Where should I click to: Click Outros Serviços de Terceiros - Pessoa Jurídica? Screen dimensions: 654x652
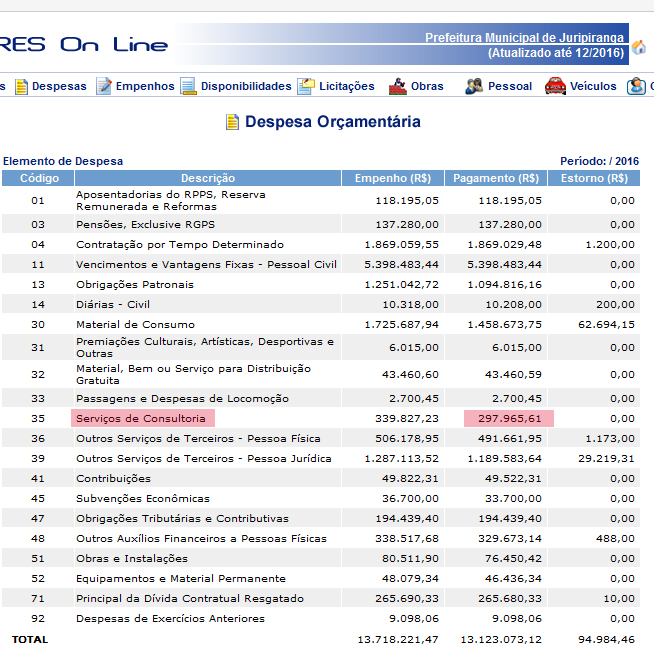204,458
